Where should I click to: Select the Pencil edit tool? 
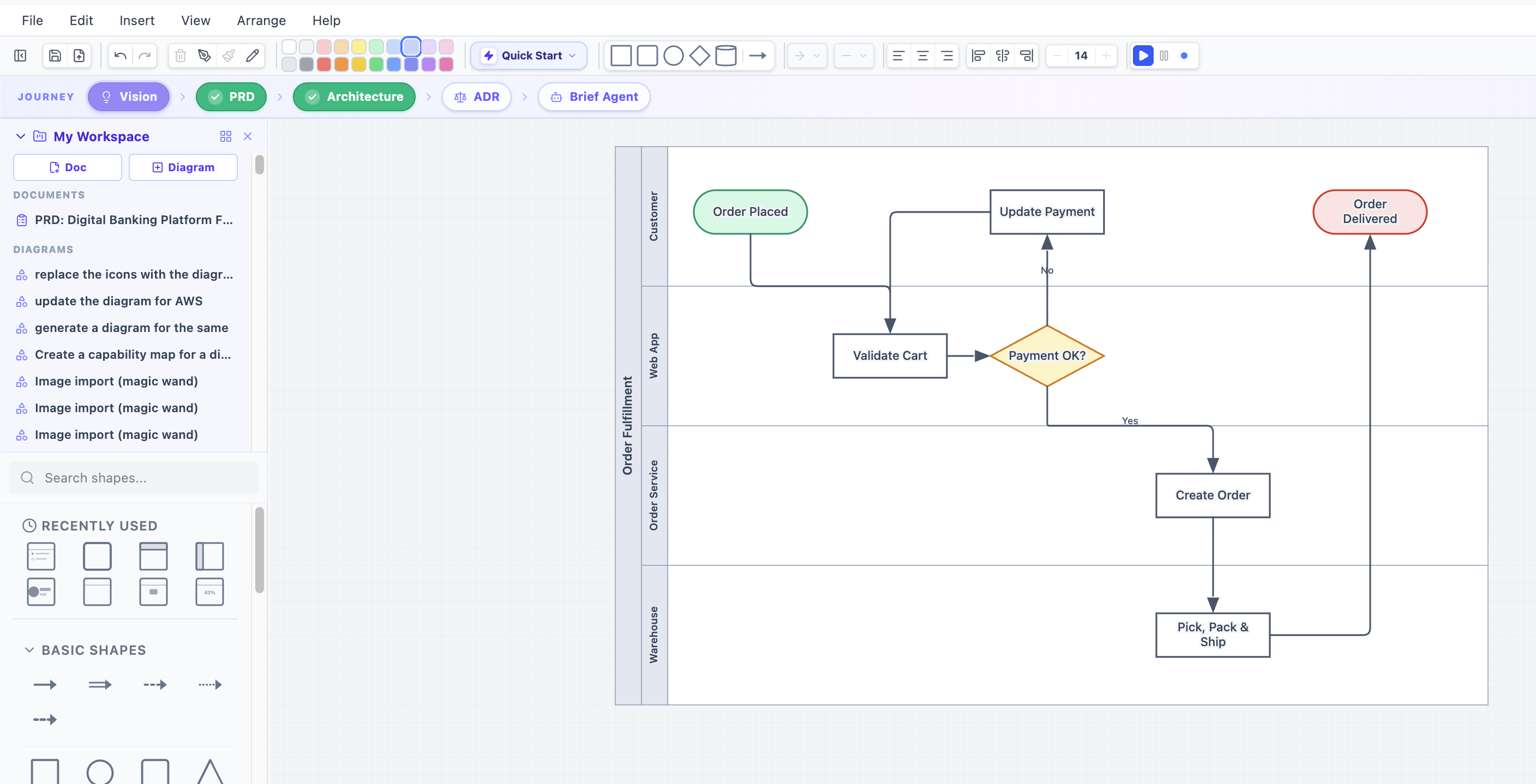tap(252, 56)
